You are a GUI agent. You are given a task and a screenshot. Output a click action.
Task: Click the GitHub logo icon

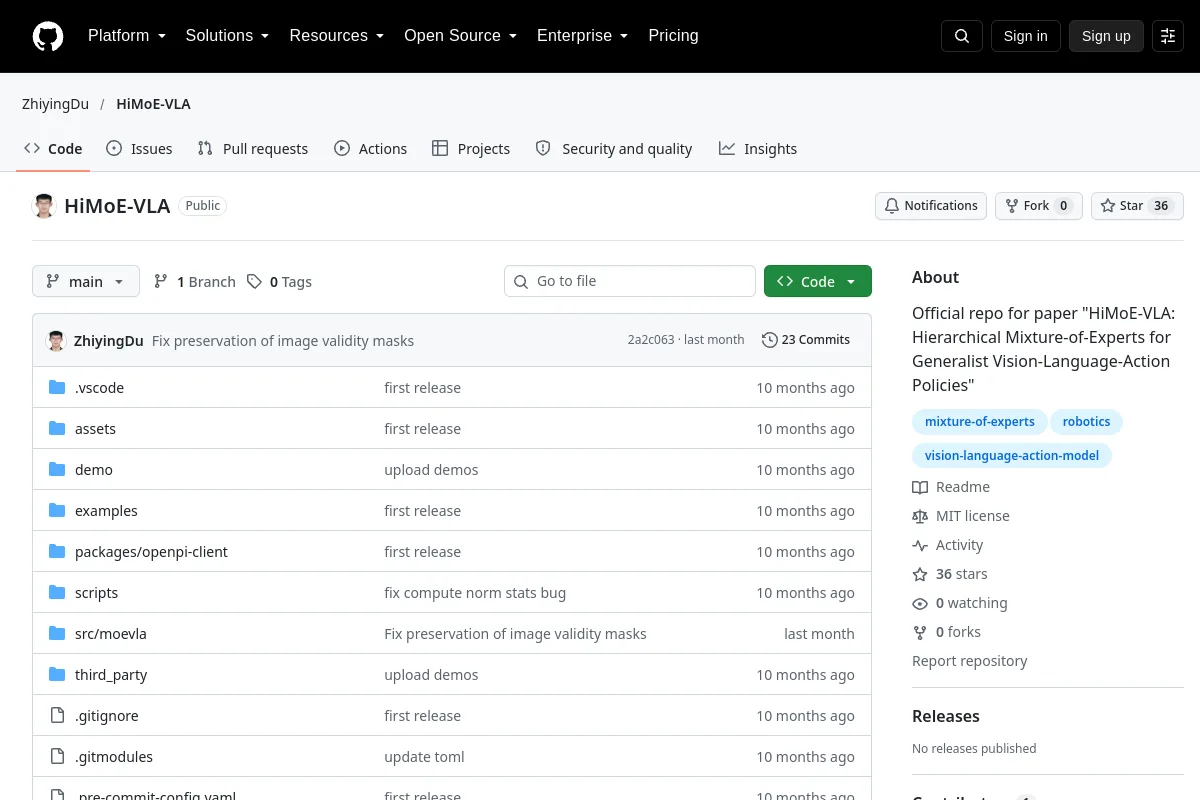click(48, 36)
